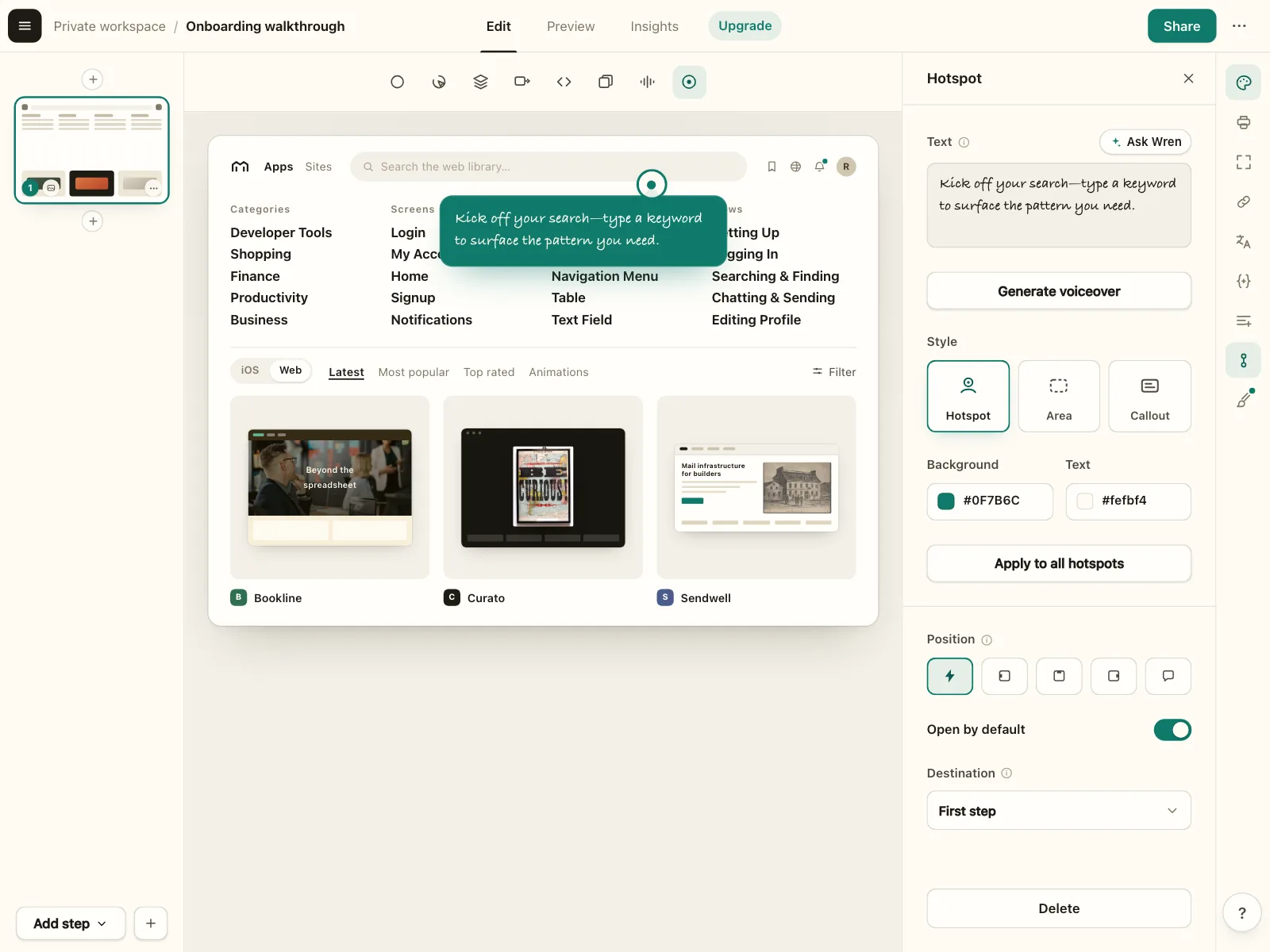
Task: Click the hotspot tooltip bubble on canvas
Action: coord(583,231)
